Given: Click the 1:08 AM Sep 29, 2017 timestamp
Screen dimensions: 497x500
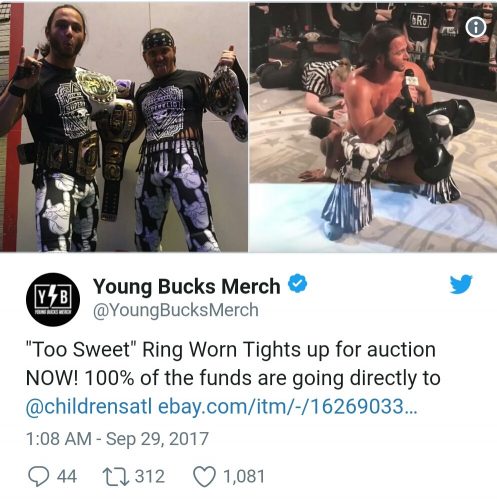Looking at the screenshot, I should [x=117, y=439].
